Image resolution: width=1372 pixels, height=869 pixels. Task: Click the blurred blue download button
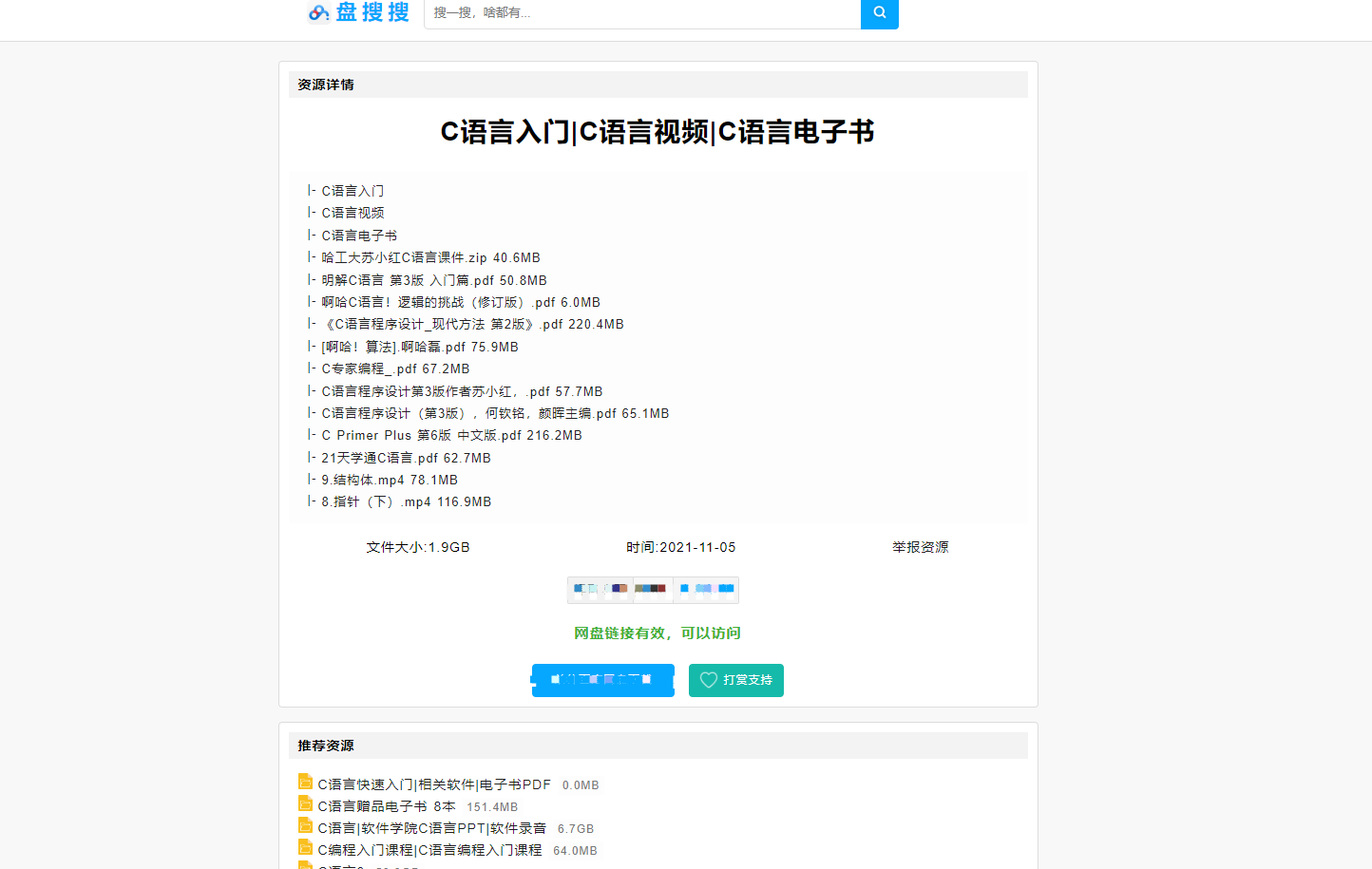tap(603, 680)
